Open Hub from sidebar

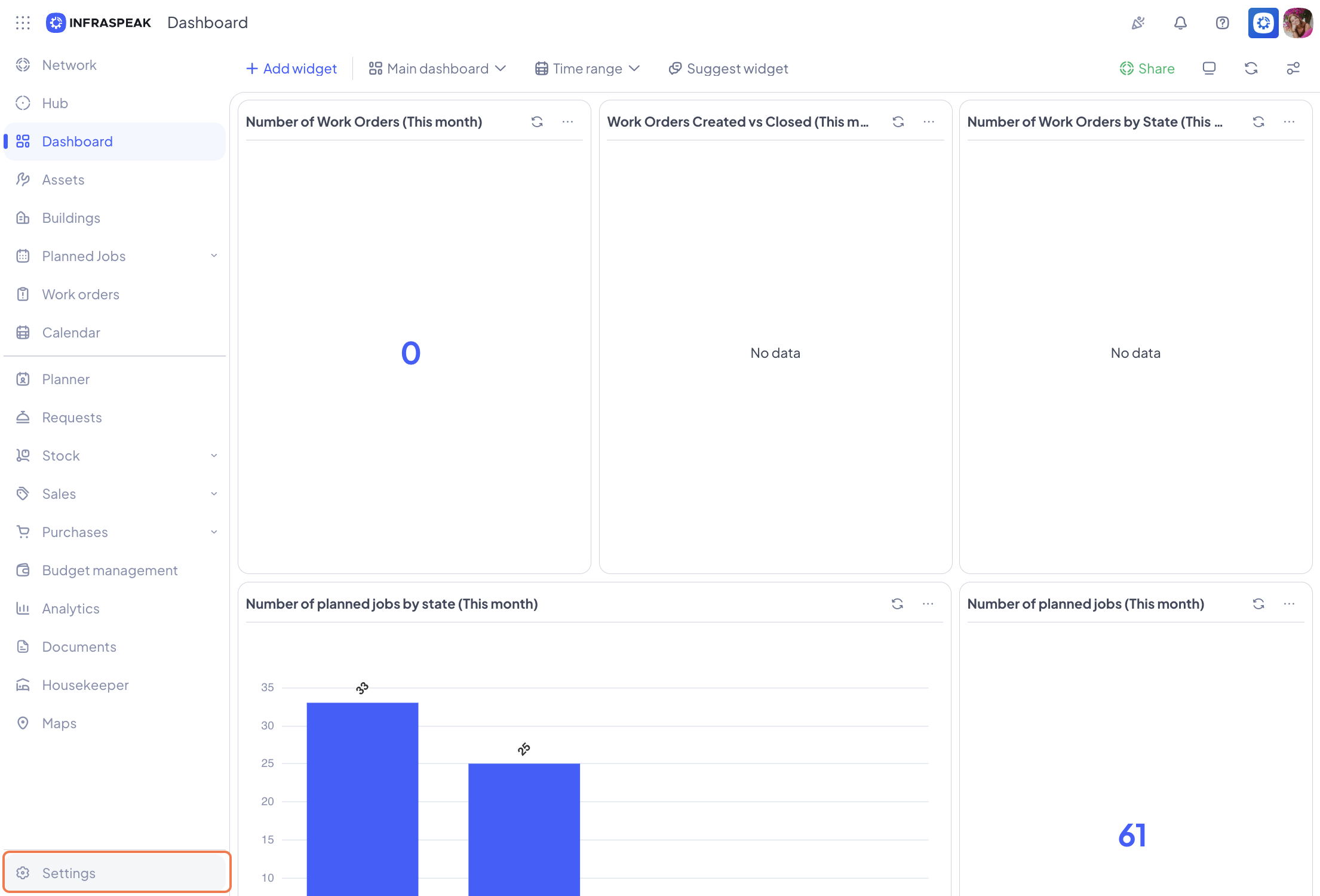pos(115,103)
